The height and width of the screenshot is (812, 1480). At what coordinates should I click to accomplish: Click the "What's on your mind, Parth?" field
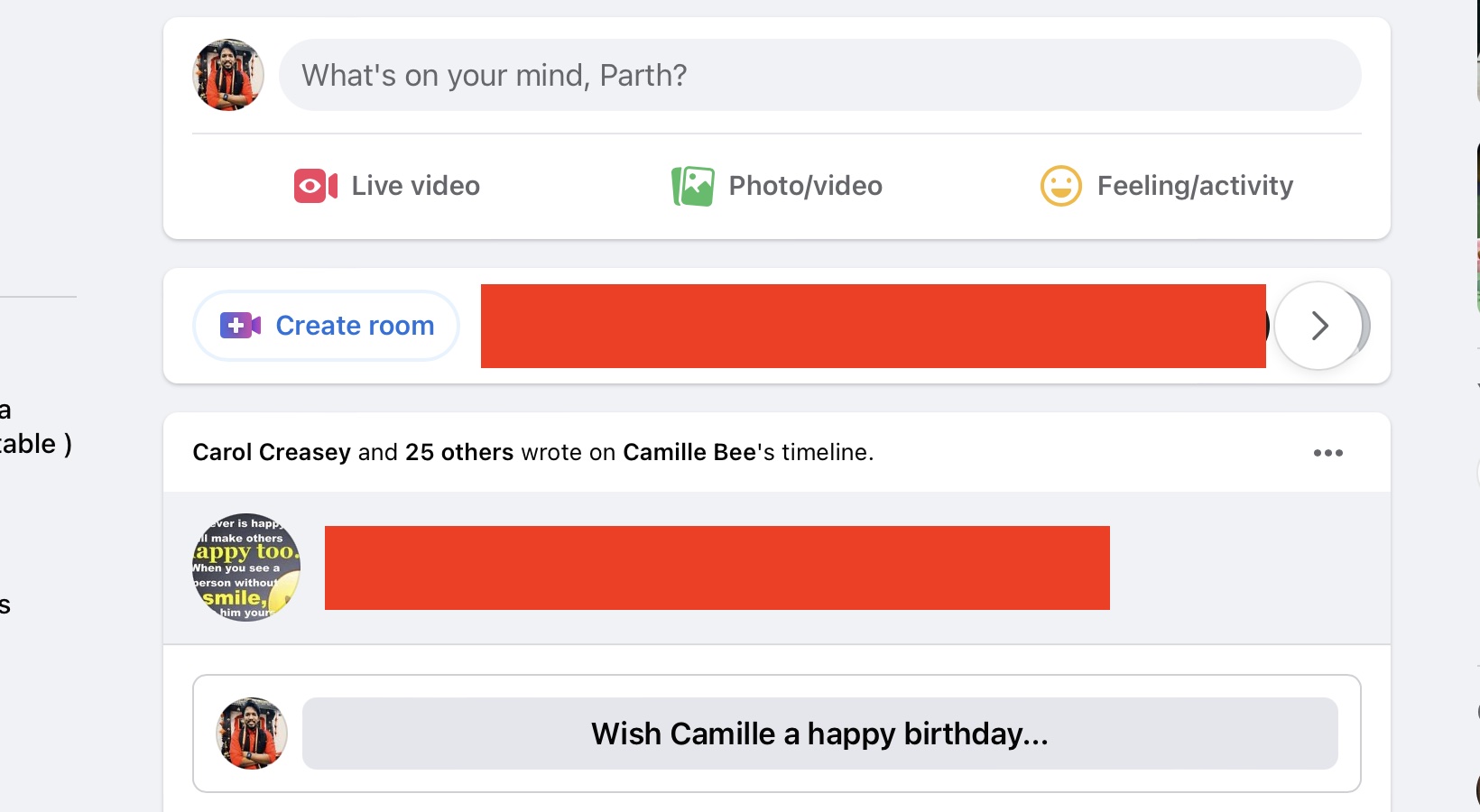(819, 75)
